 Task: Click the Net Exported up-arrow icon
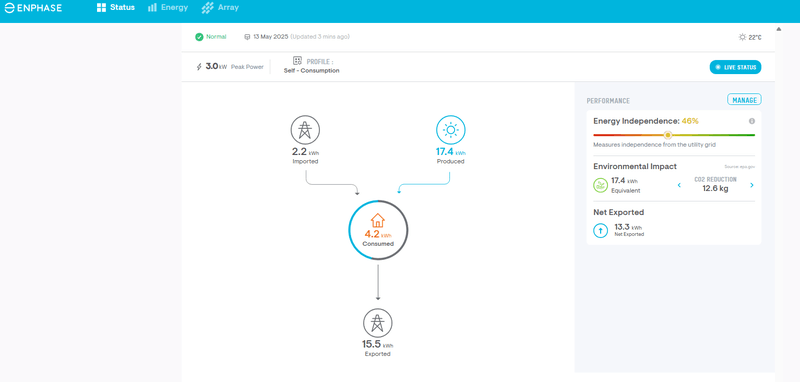coord(601,231)
